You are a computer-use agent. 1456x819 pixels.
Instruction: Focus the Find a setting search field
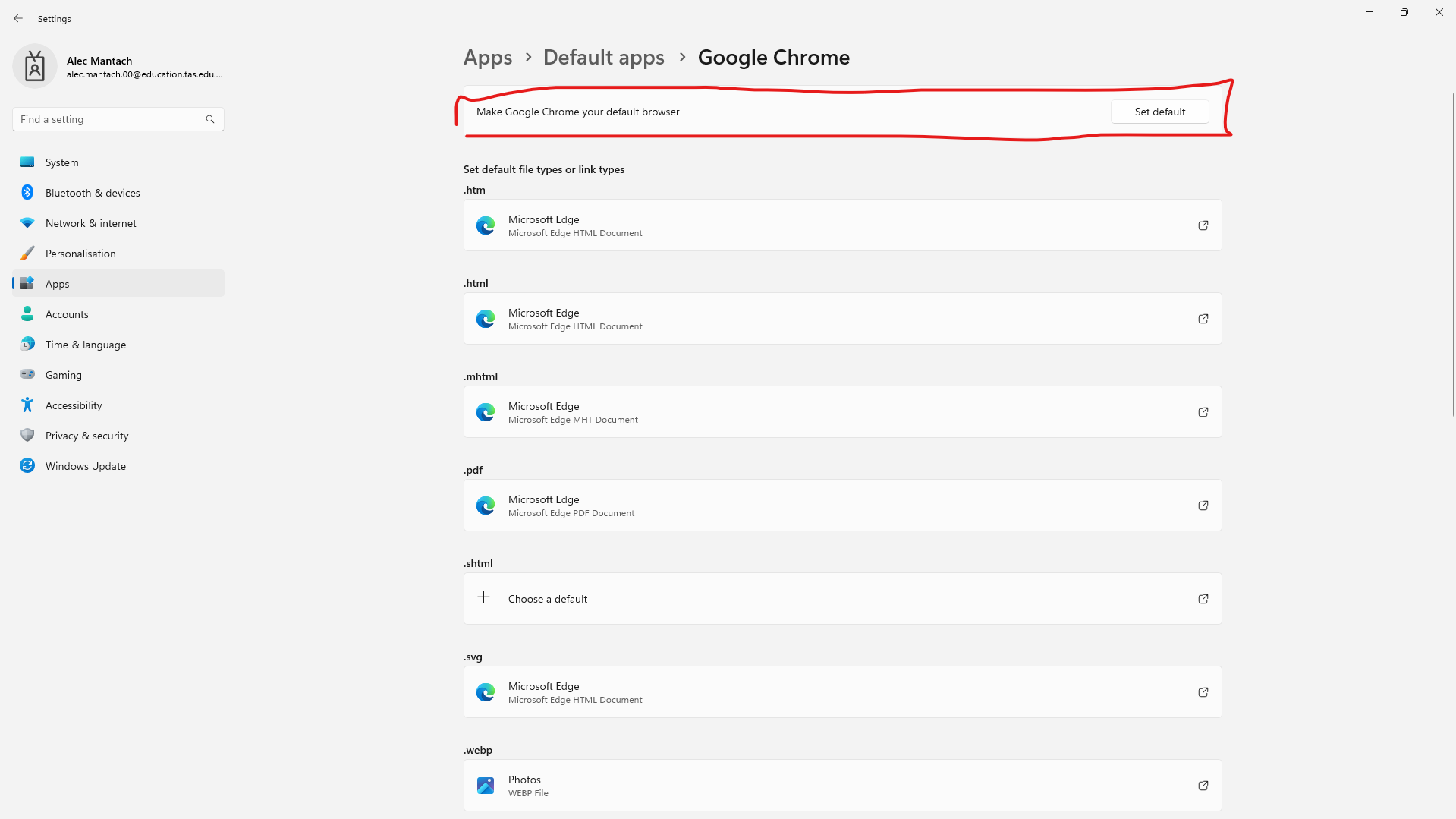[118, 119]
